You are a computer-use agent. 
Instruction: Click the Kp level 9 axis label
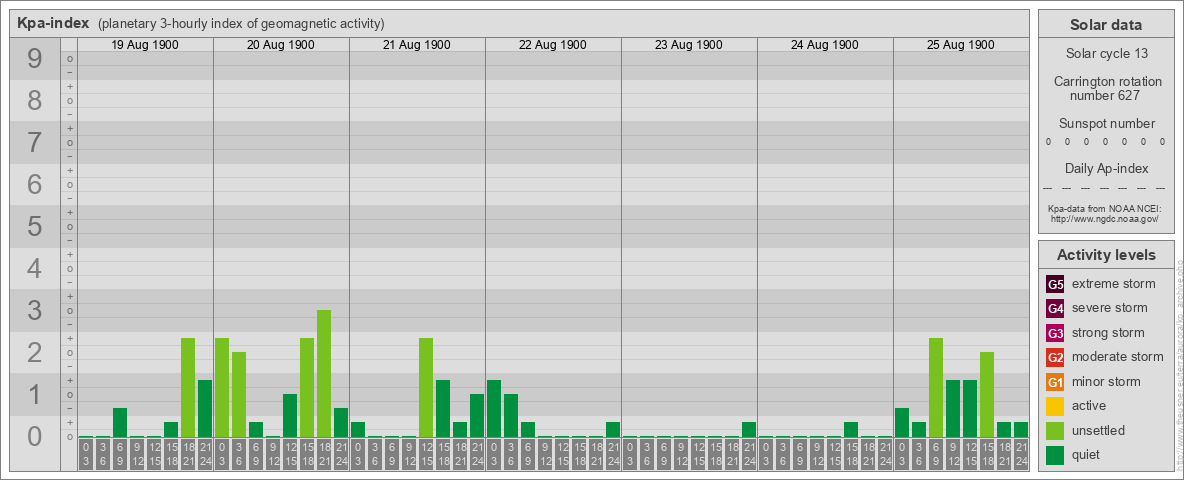pos(35,58)
